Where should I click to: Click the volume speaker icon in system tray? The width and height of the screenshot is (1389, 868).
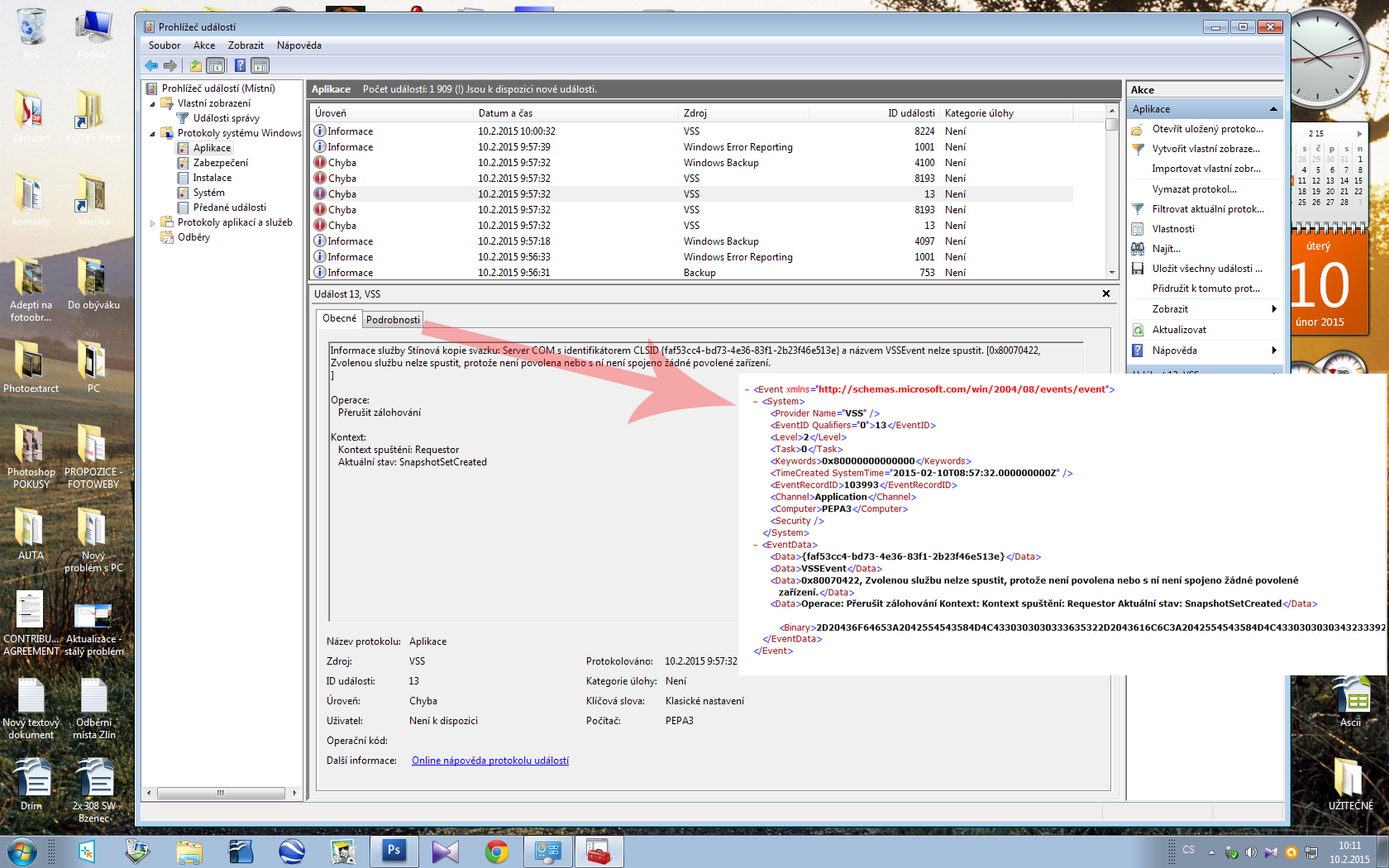[x=1251, y=851]
